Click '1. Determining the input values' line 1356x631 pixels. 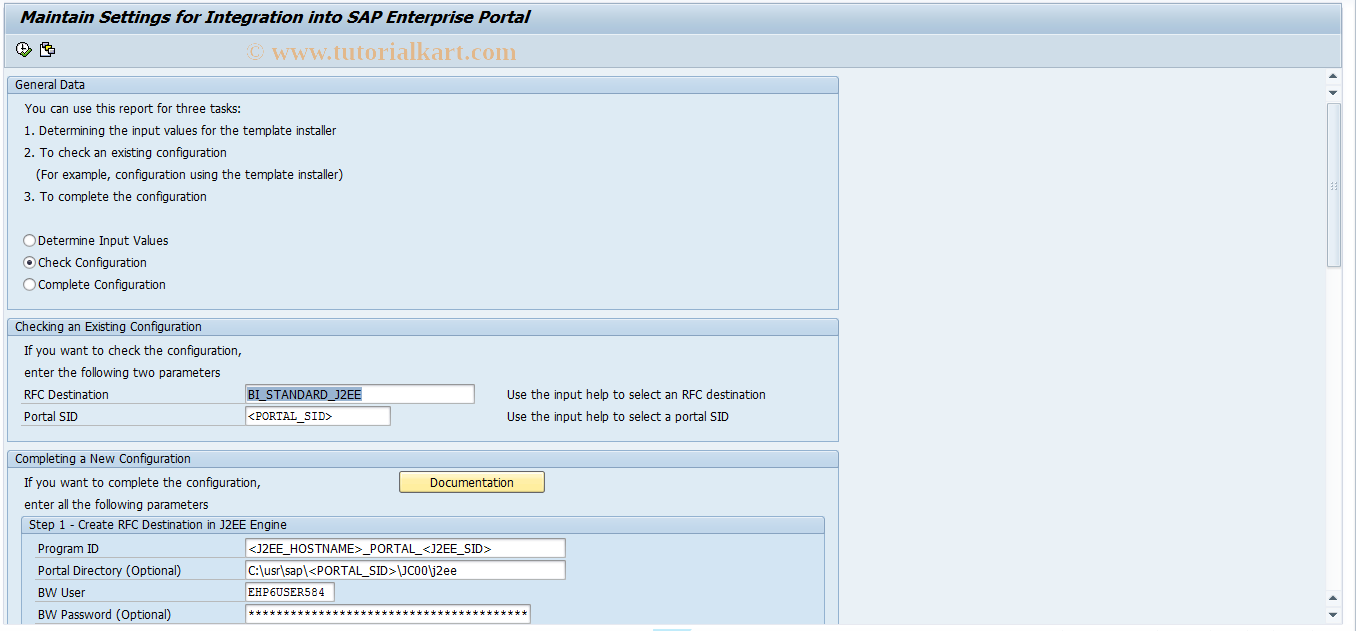[x=181, y=131]
